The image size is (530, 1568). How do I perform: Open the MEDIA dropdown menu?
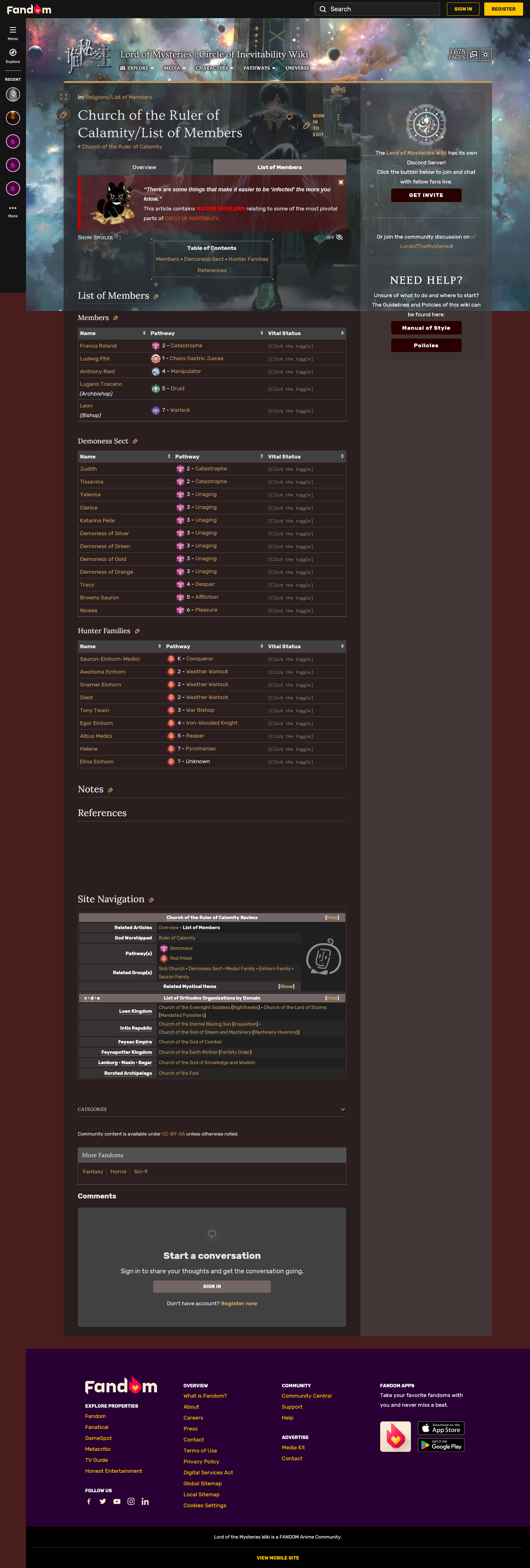[x=175, y=68]
